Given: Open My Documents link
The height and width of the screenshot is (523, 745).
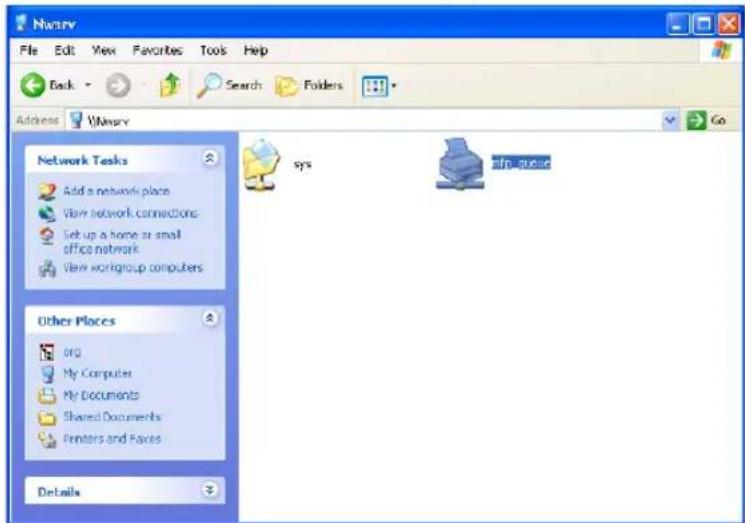Looking at the screenshot, I should pyautogui.click(x=101, y=395).
